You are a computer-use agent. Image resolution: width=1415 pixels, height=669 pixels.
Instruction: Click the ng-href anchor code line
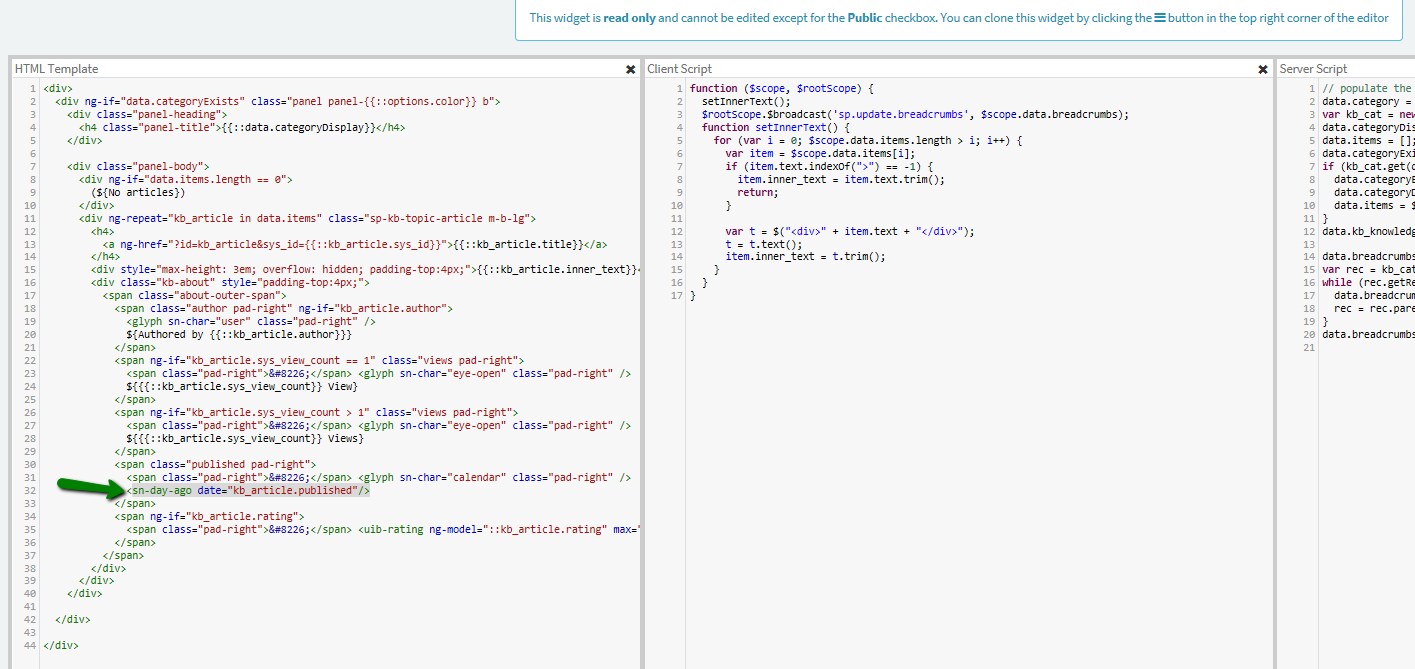355,244
